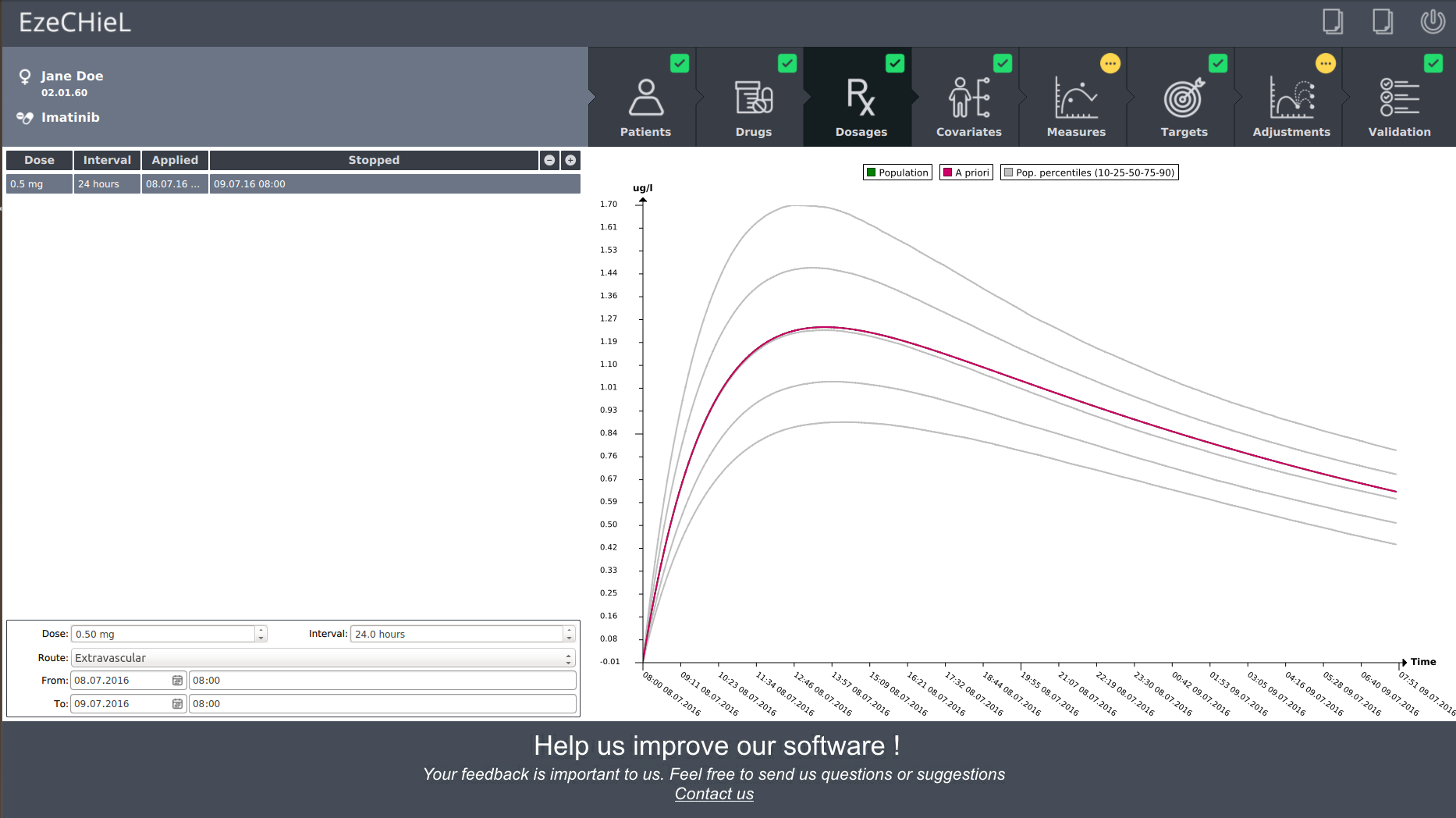Toggle A priori legend item
Viewport: 1456px width, 818px height.
click(966, 172)
